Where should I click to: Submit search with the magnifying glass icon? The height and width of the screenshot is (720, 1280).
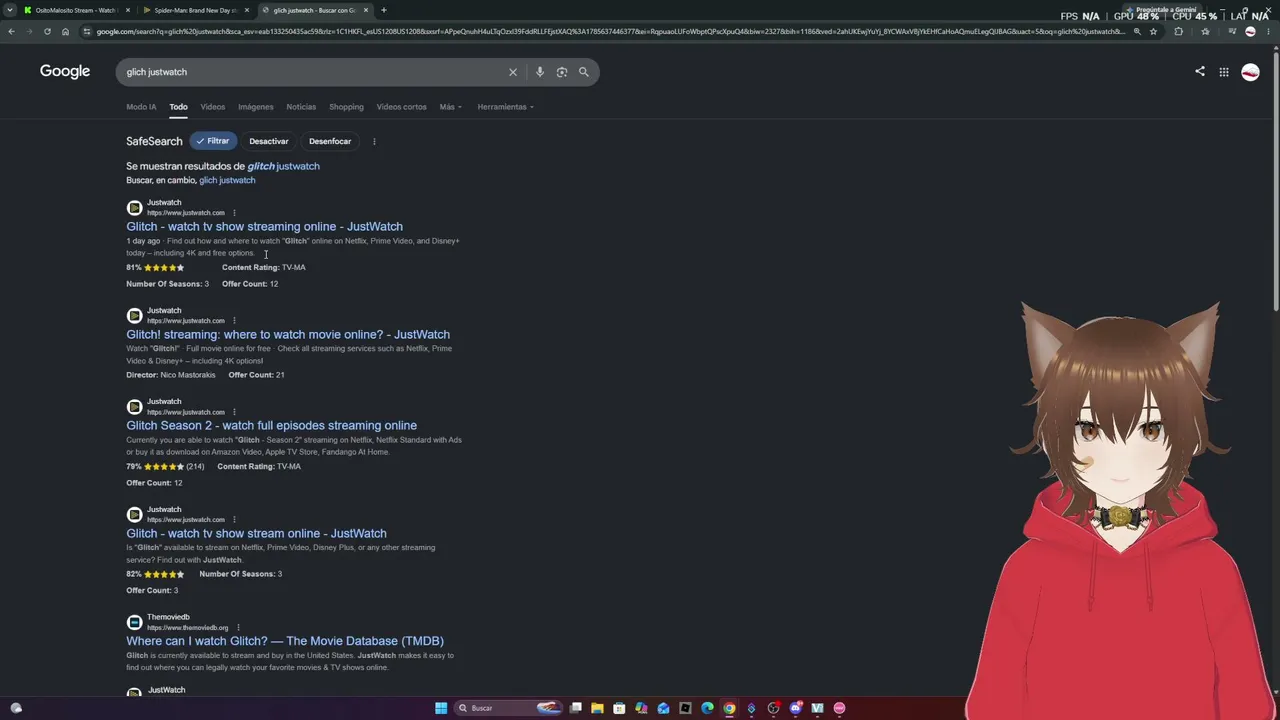coord(584,72)
